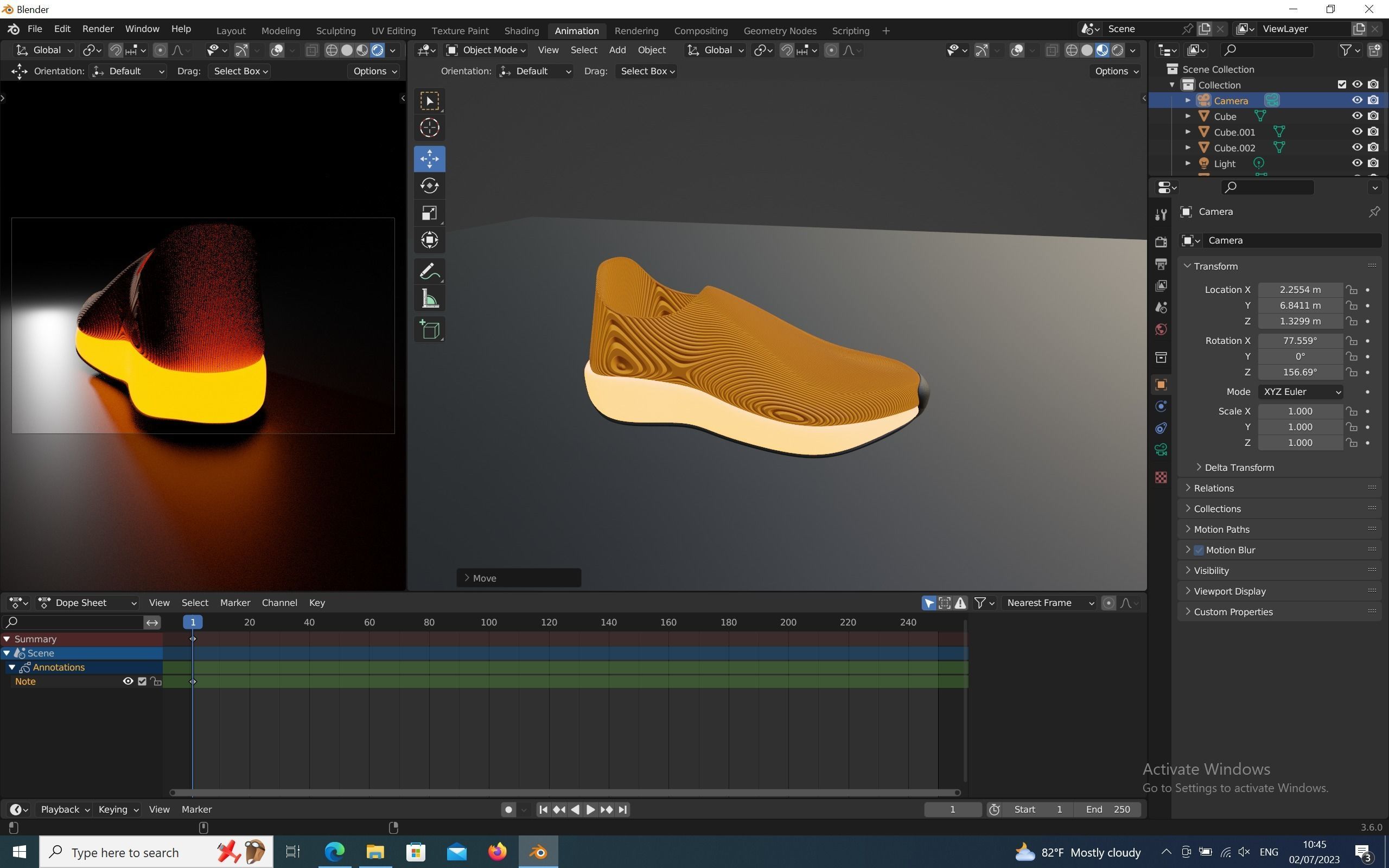Select the Measure tool
Viewport: 1389px width, 868px height.
coord(429,298)
